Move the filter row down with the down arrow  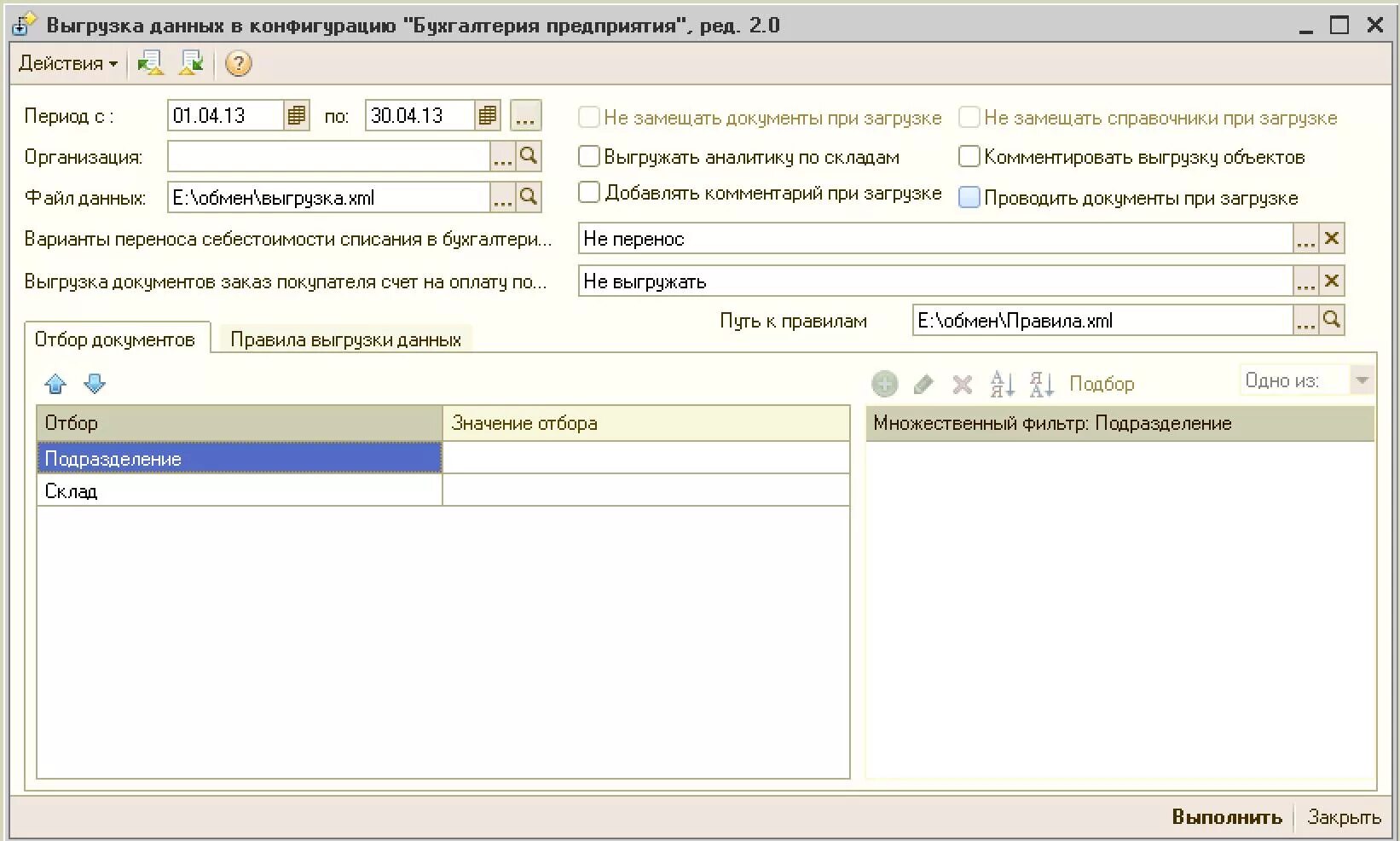point(95,384)
